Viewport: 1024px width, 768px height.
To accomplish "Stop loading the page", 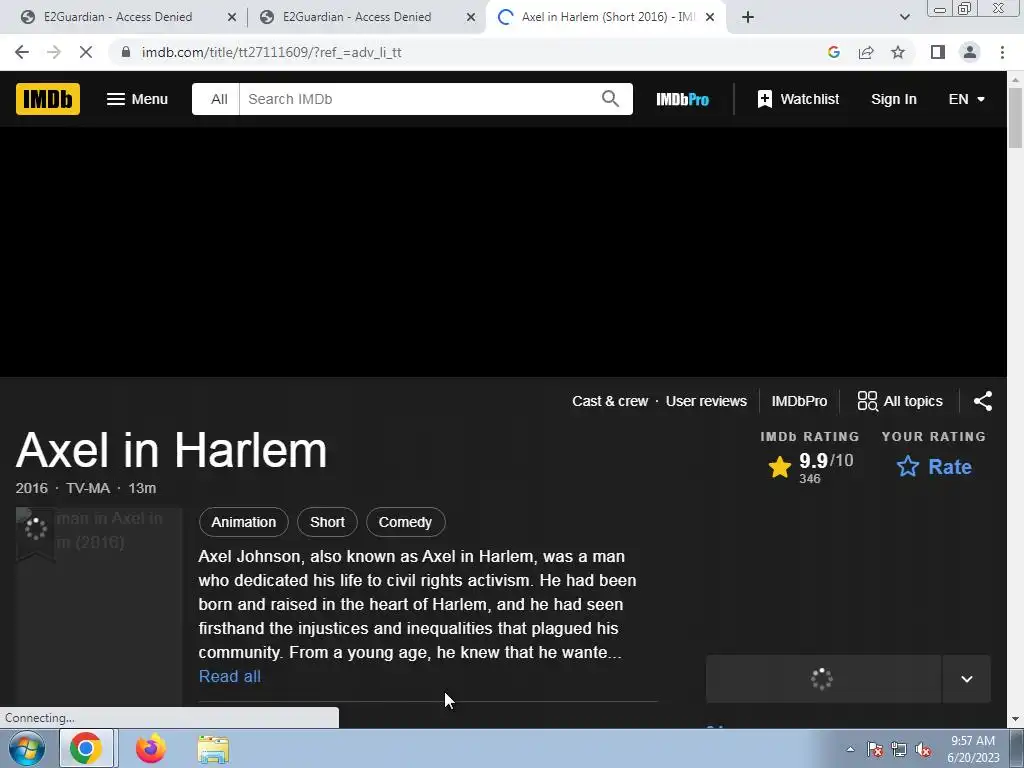I will click(86, 52).
